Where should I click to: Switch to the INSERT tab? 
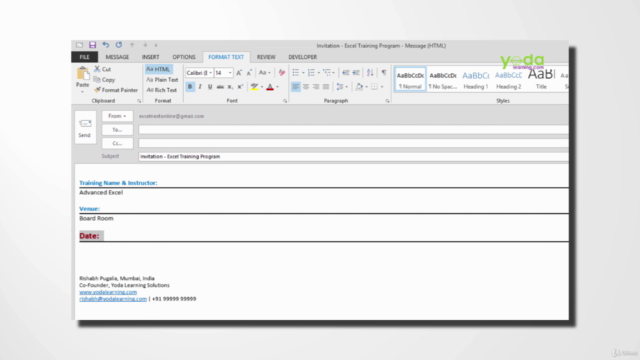(151, 57)
